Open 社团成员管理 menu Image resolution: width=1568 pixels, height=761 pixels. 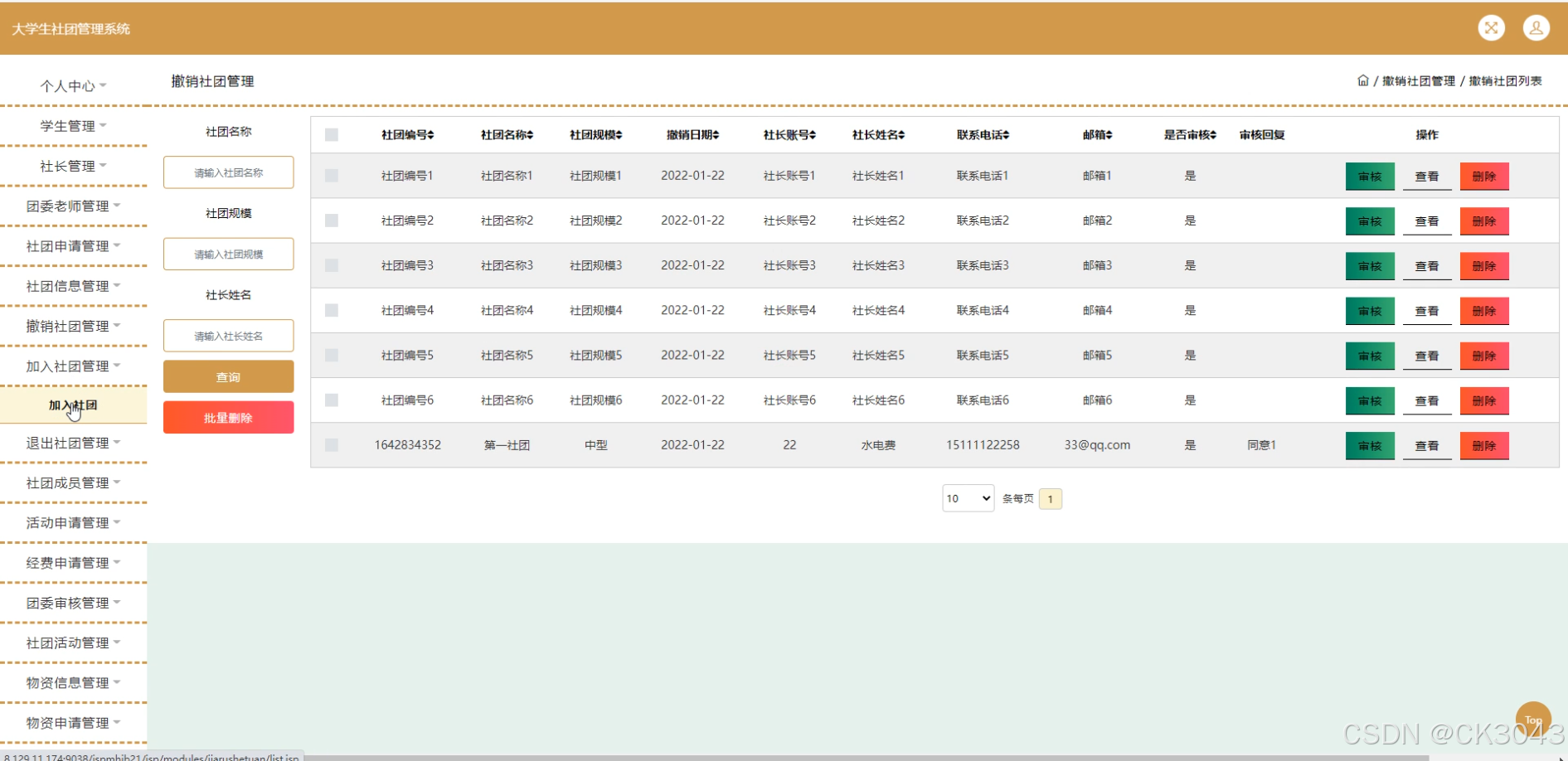(x=73, y=482)
